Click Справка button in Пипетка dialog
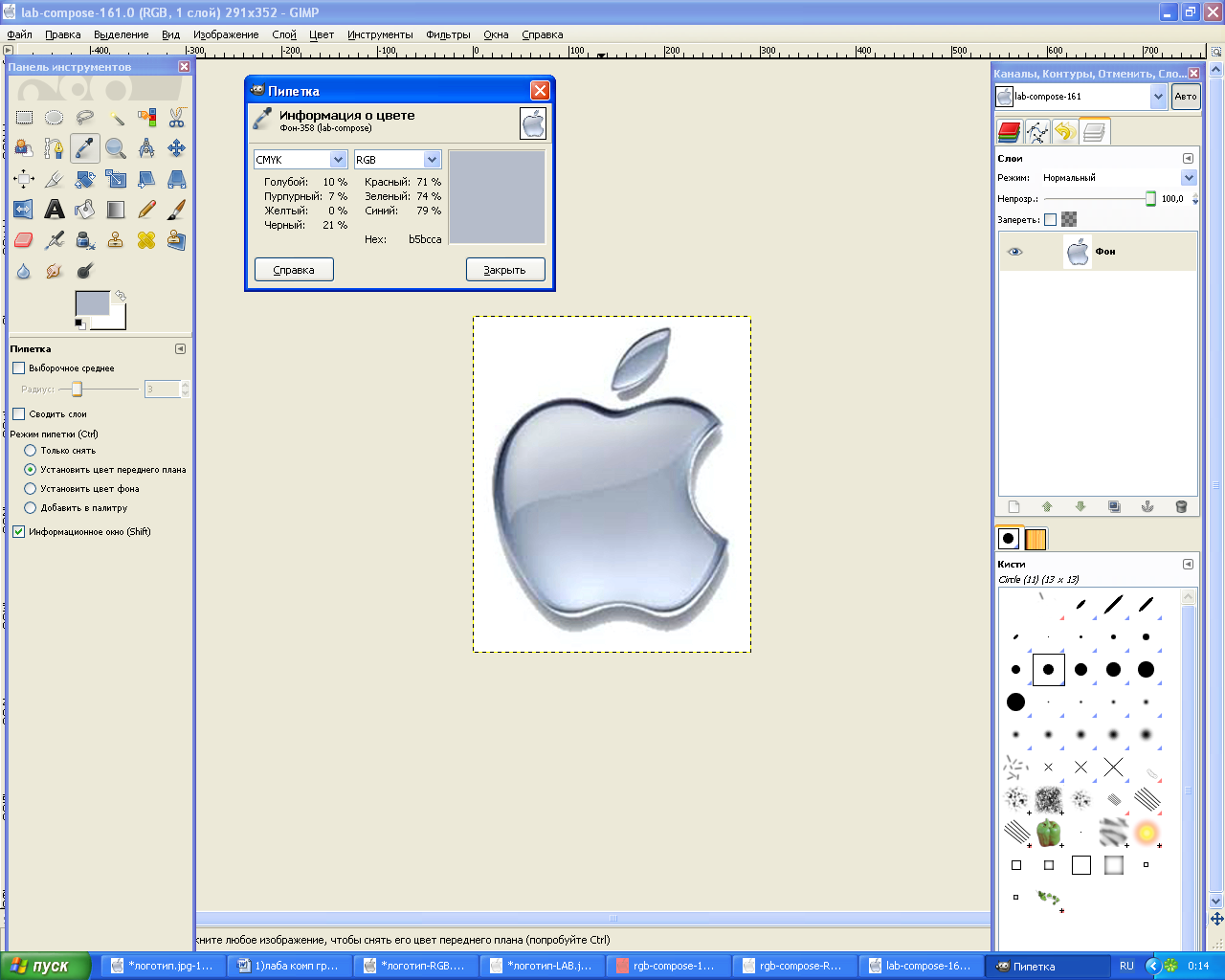Viewport: 1225px width, 980px height. pyautogui.click(x=294, y=270)
